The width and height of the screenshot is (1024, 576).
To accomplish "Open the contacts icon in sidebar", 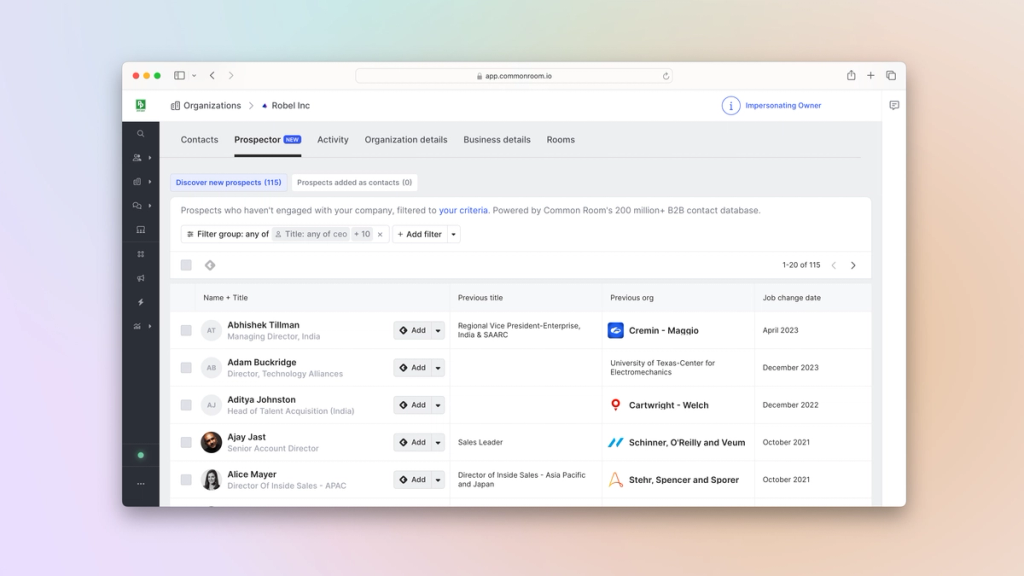I will [x=137, y=158].
